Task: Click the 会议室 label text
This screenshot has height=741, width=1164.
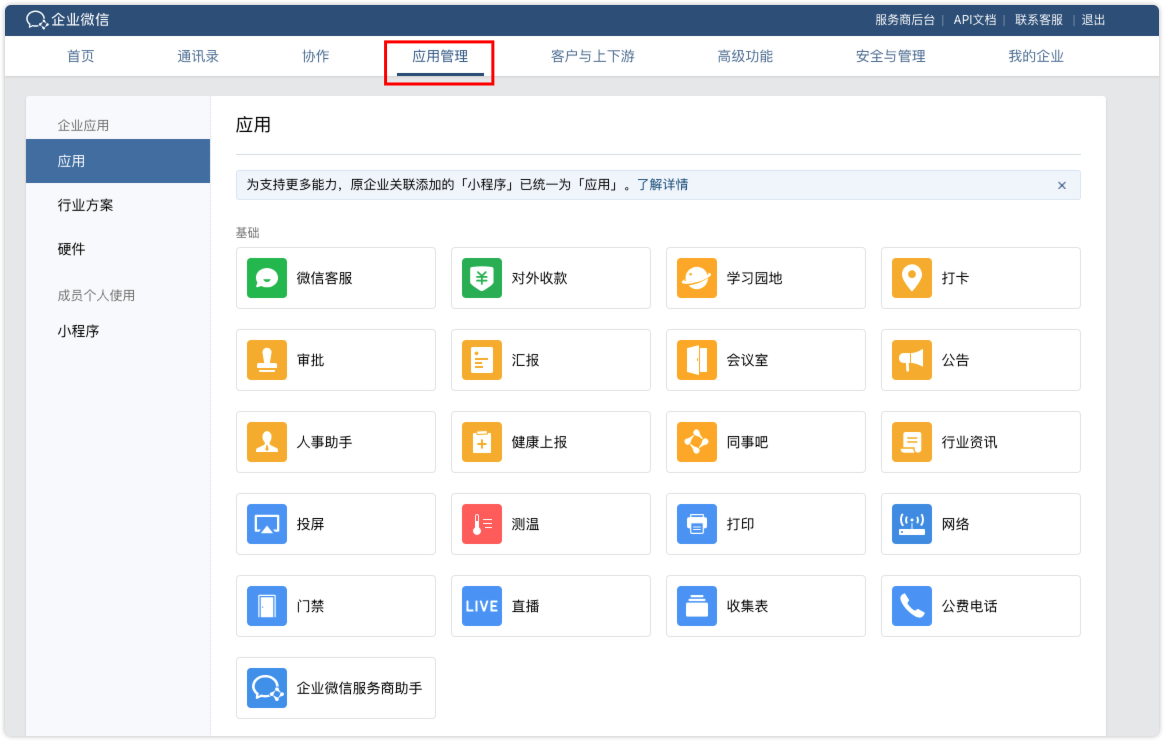Action: click(x=748, y=360)
